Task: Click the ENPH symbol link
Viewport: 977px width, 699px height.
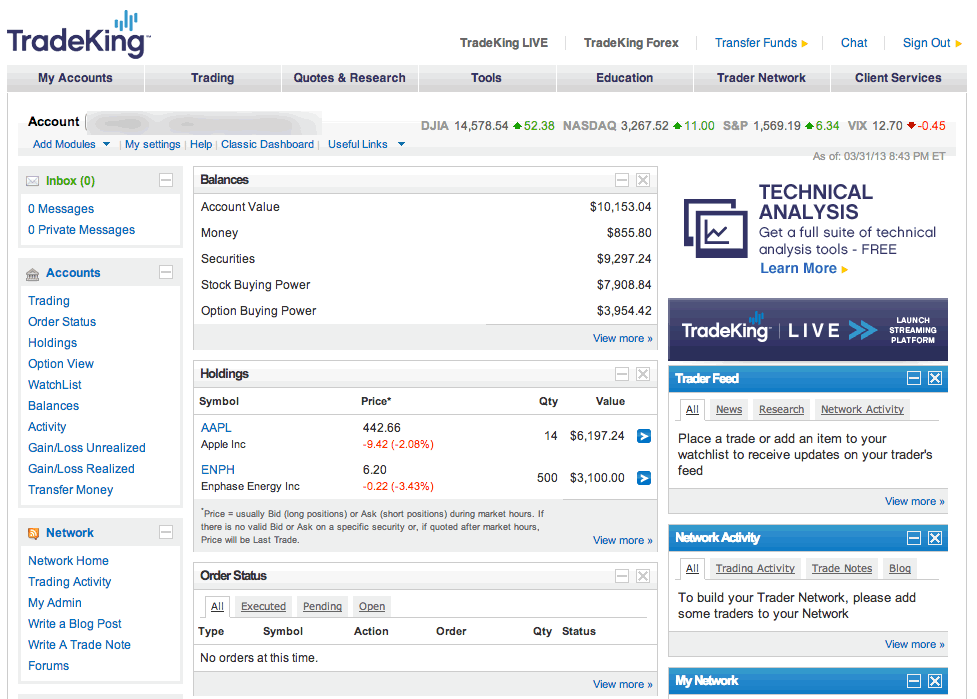Action: coord(218,470)
